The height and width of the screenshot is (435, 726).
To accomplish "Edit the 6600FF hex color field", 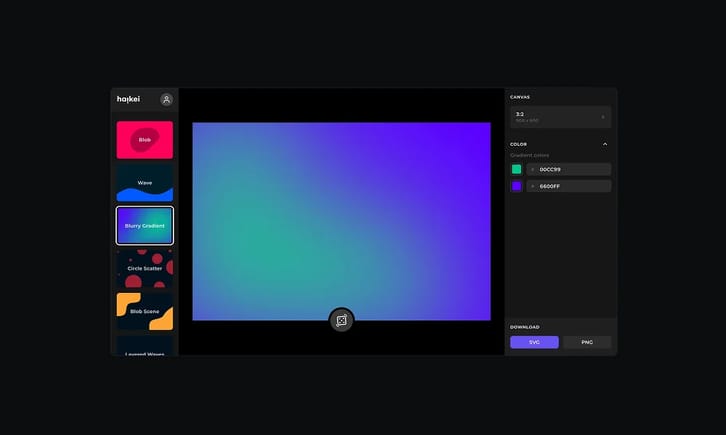I will point(568,186).
